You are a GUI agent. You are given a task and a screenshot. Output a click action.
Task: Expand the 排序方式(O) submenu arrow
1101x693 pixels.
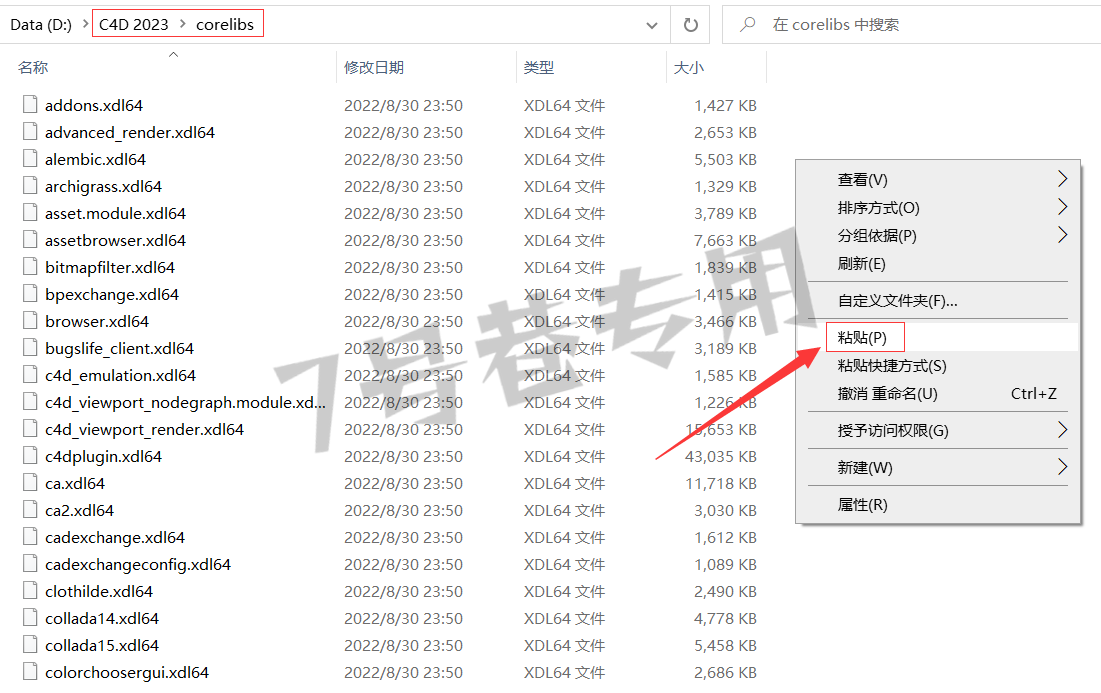coord(1062,206)
